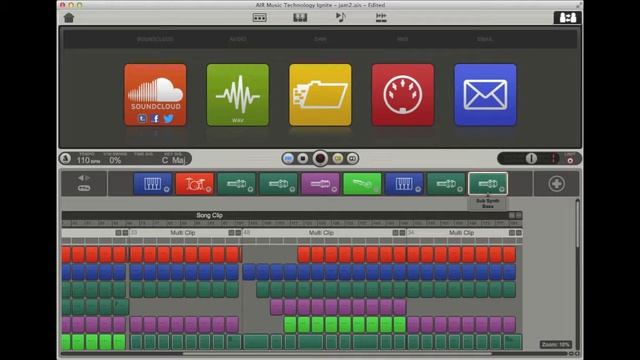Open the play-note phrase view icon
This screenshot has height=360, width=640.
click(x=340, y=17)
